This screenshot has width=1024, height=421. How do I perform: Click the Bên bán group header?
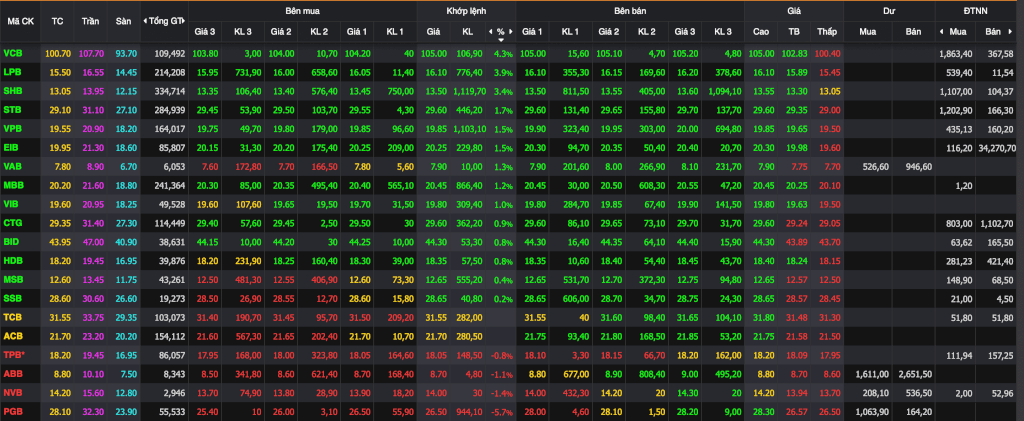click(630, 11)
